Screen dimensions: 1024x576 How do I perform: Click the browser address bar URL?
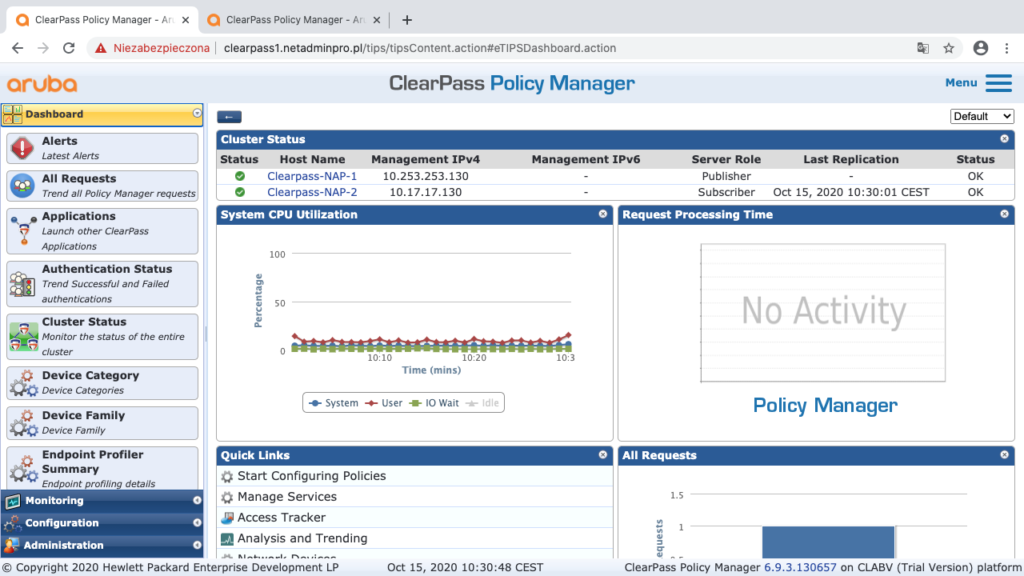coord(420,48)
